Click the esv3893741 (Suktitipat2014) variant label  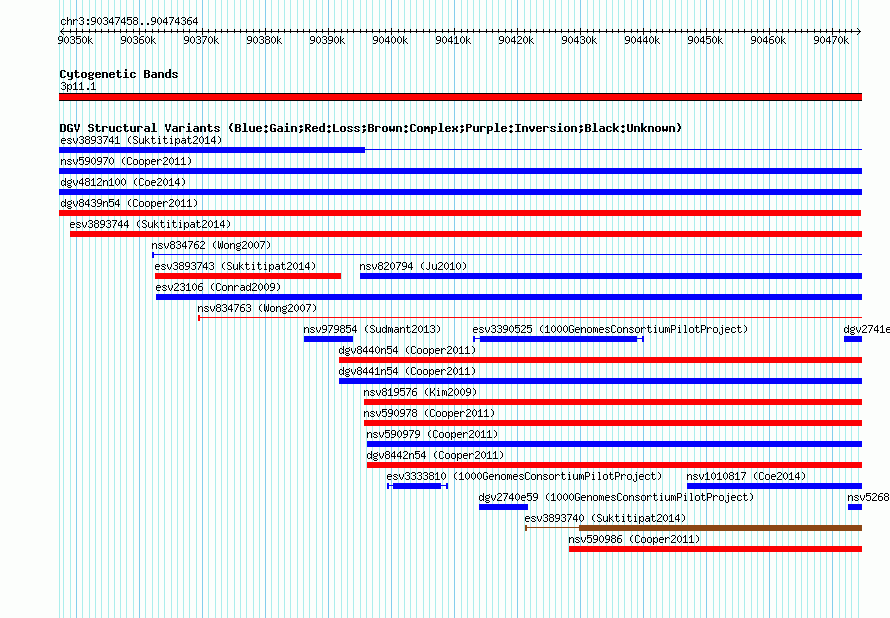coord(141,140)
